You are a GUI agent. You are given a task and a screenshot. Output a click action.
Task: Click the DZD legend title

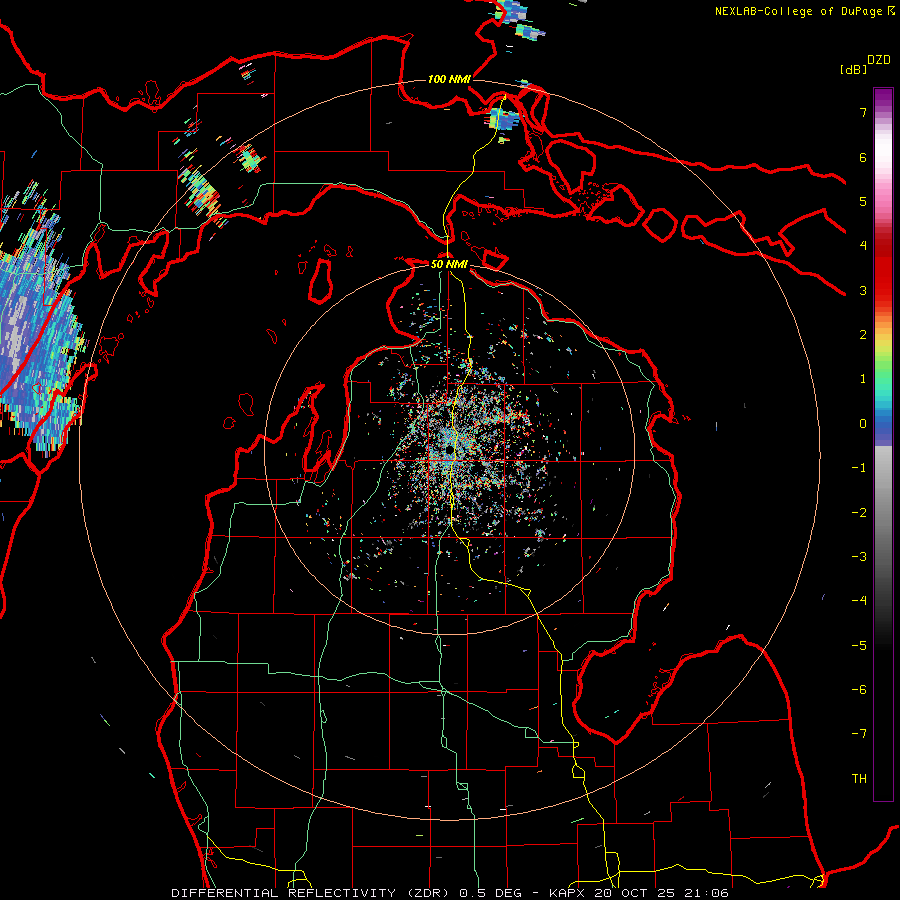click(x=879, y=60)
